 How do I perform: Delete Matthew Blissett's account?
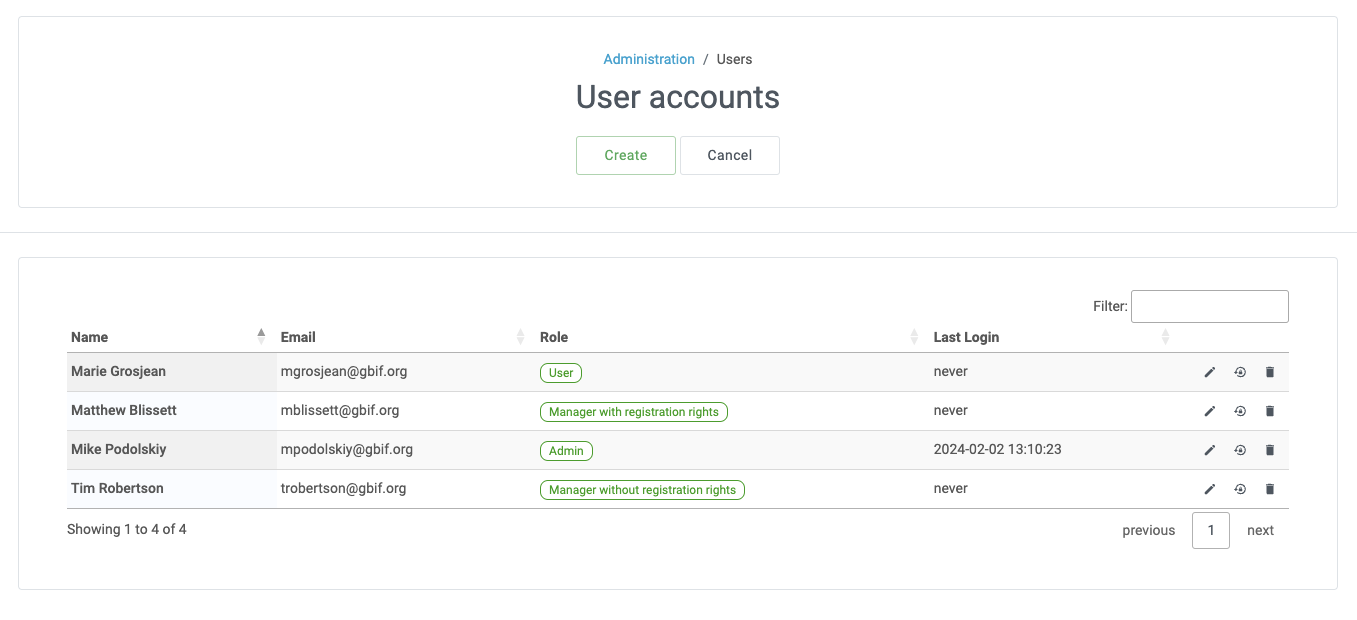pyautogui.click(x=1270, y=410)
